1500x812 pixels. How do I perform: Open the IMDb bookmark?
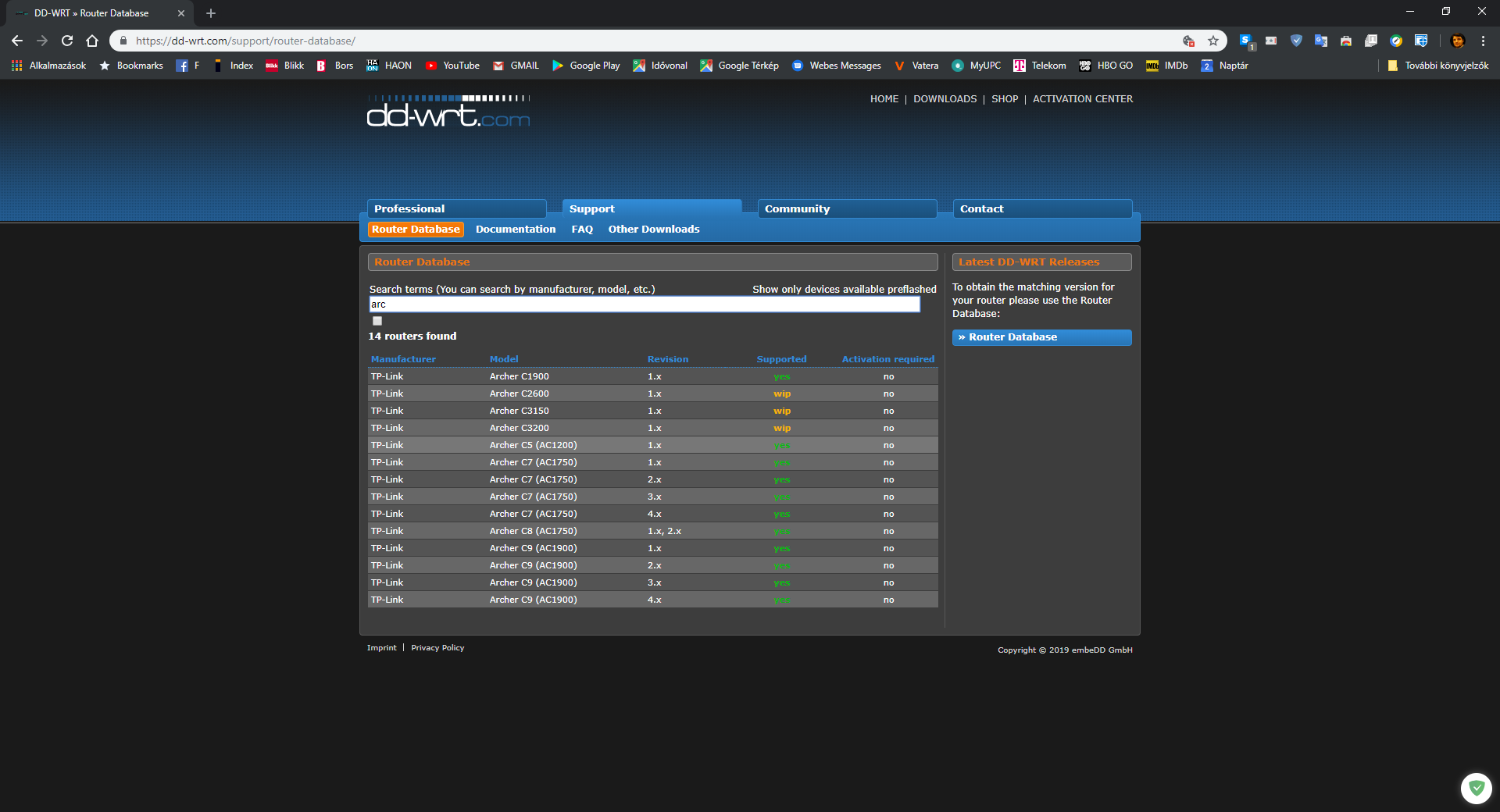(1166, 66)
